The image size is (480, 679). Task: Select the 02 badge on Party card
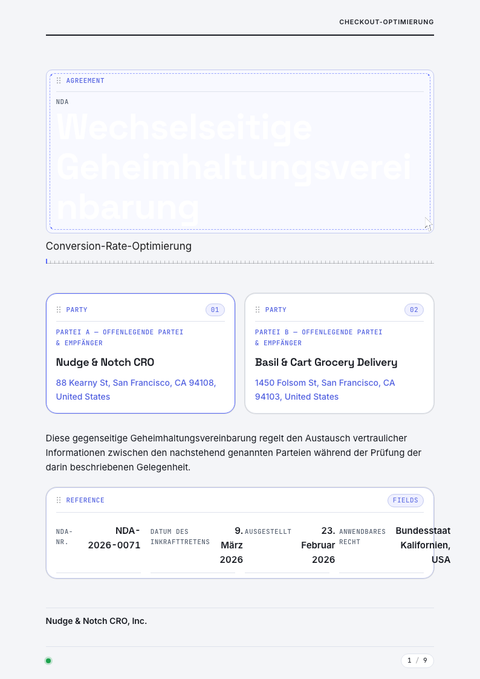click(x=414, y=310)
